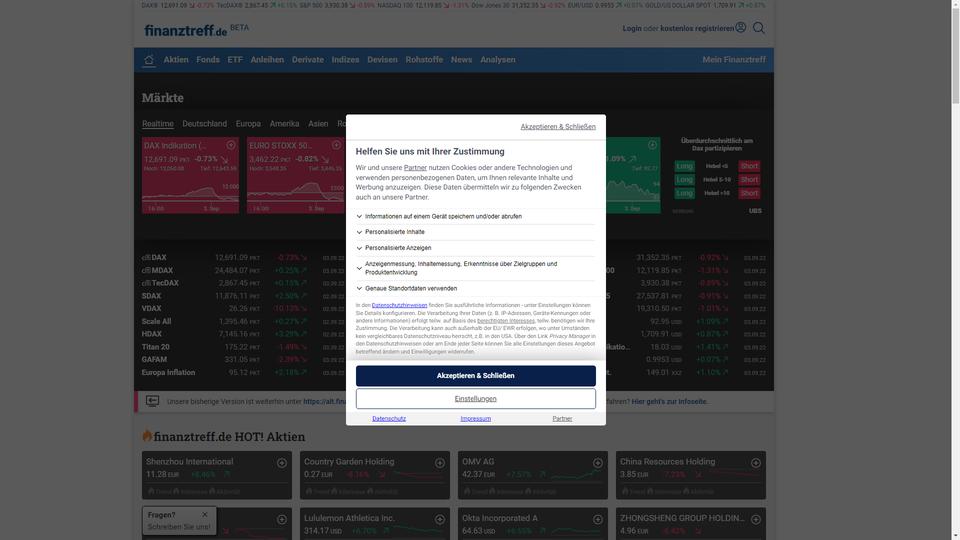
Task: Select the Europa markets tab
Action: click(248, 124)
